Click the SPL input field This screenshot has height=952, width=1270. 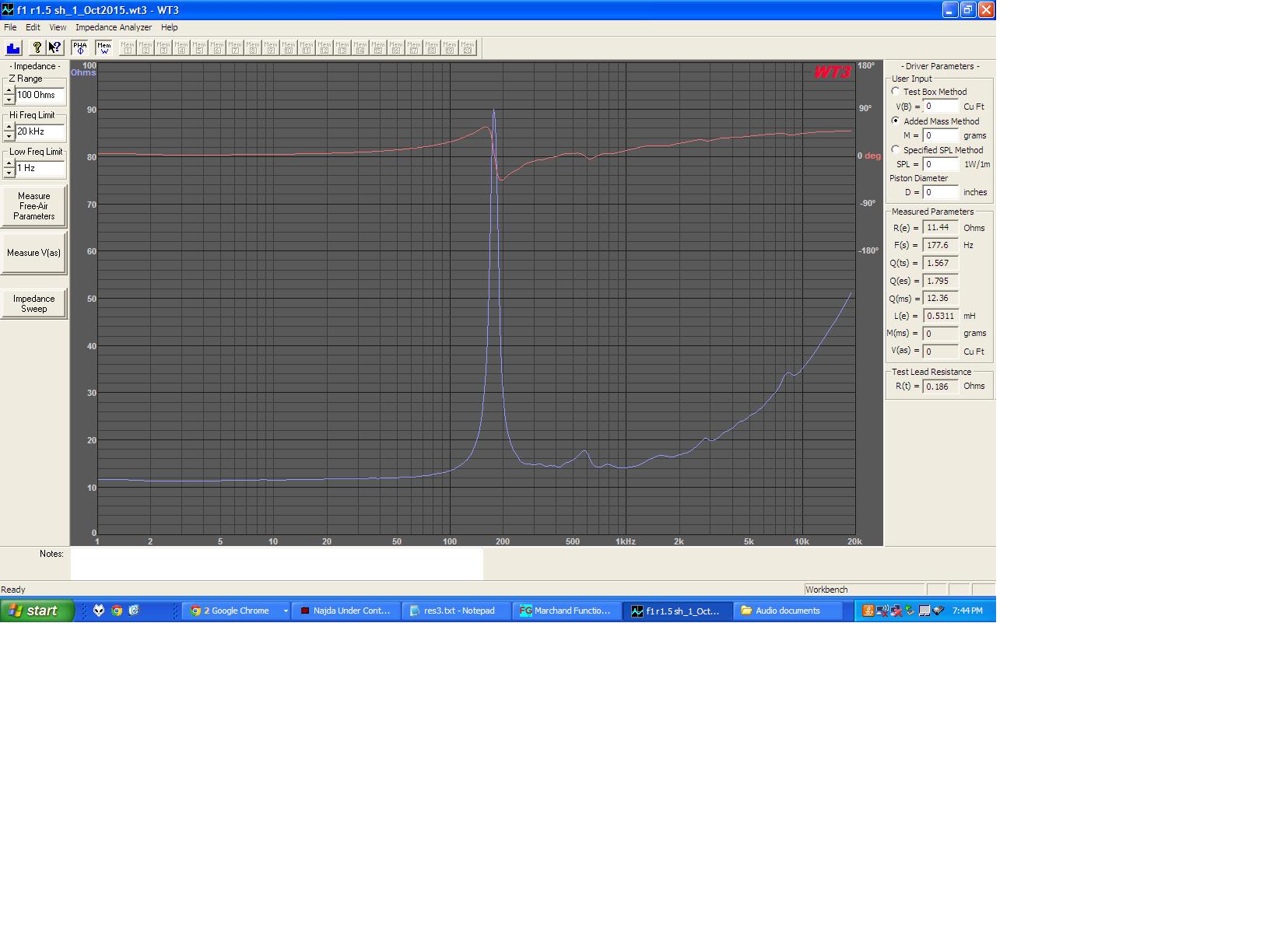[940, 164]
